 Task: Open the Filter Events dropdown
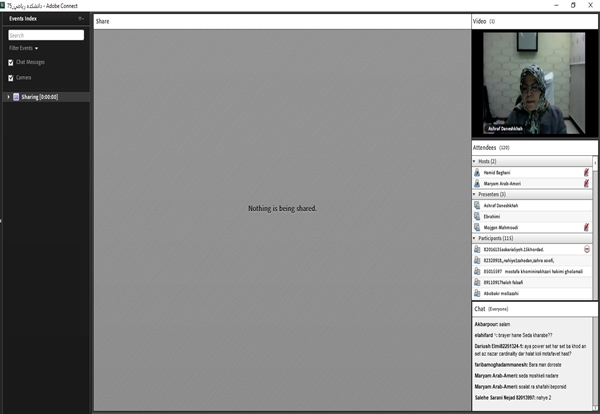(23, 48)
